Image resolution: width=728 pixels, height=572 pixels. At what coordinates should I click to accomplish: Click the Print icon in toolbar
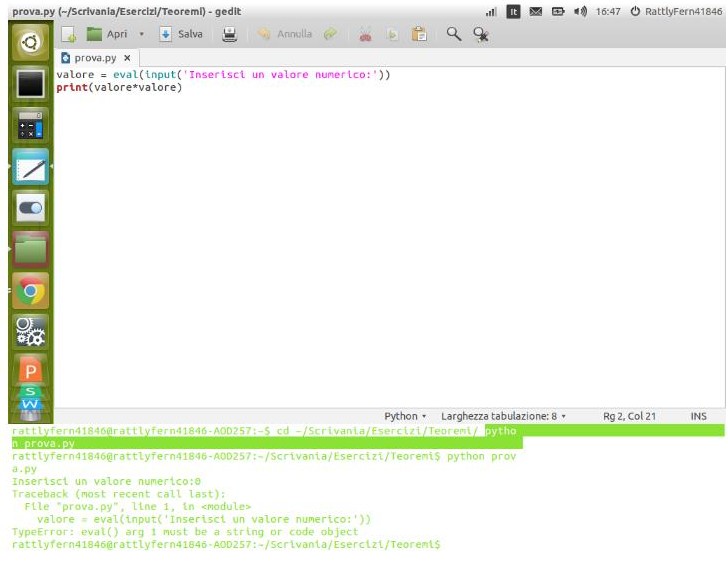(x=229, y=34)
